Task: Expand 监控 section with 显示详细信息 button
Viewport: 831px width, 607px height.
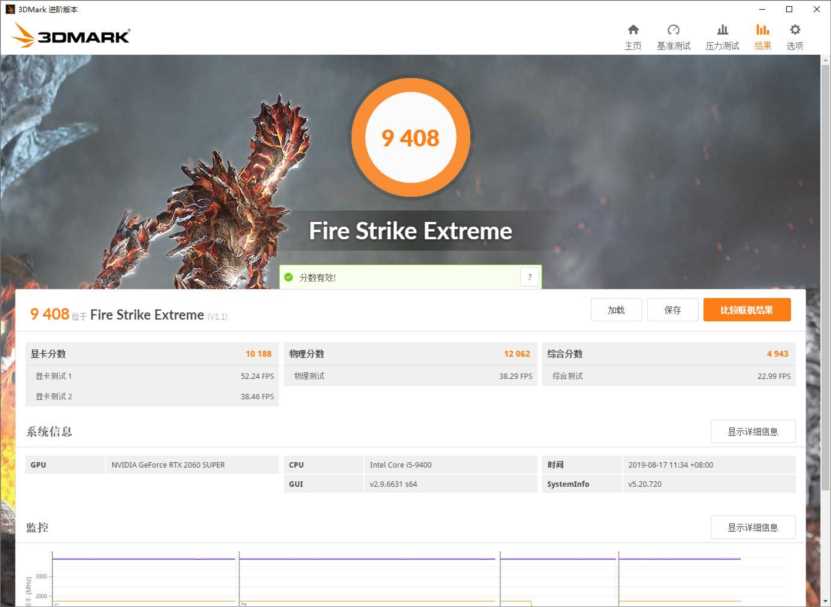Action: (752, 527)
